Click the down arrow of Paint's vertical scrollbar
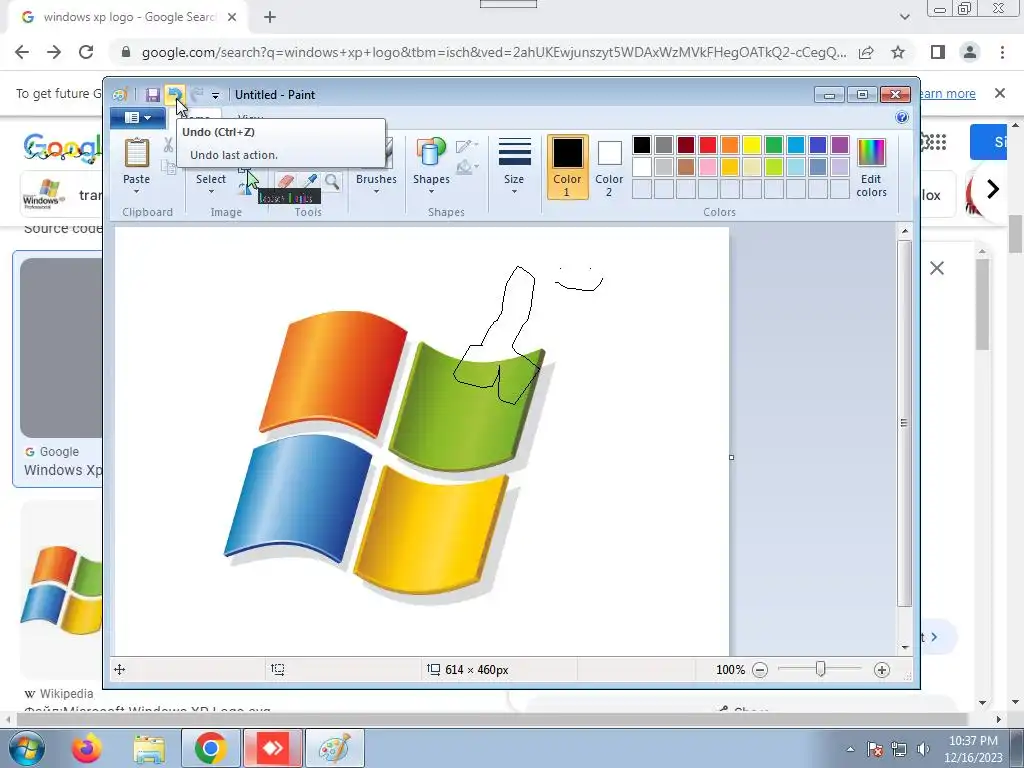 pyautogui.click(x=904, y=647)
